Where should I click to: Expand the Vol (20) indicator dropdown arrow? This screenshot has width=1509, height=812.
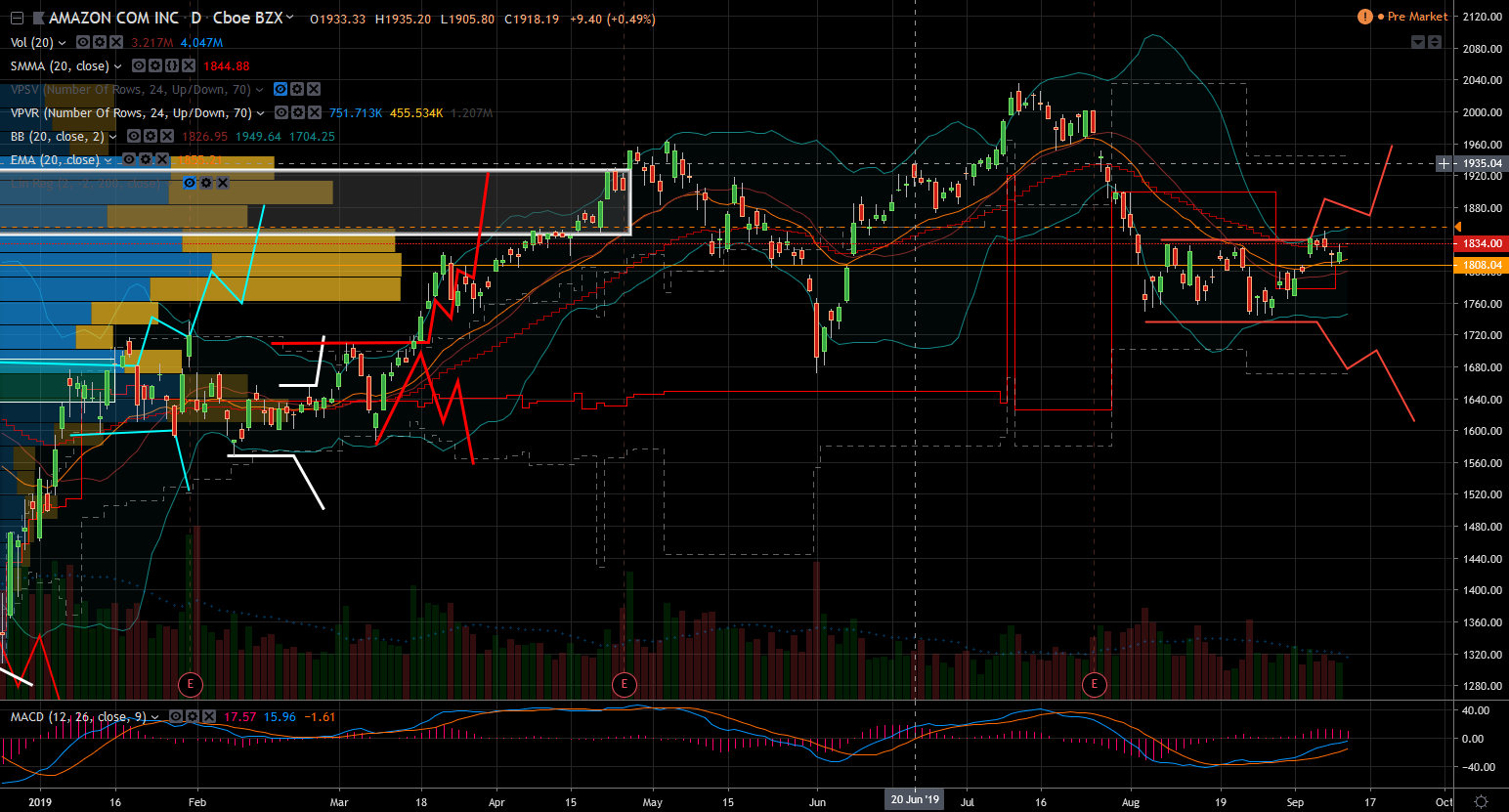[63, 43]
